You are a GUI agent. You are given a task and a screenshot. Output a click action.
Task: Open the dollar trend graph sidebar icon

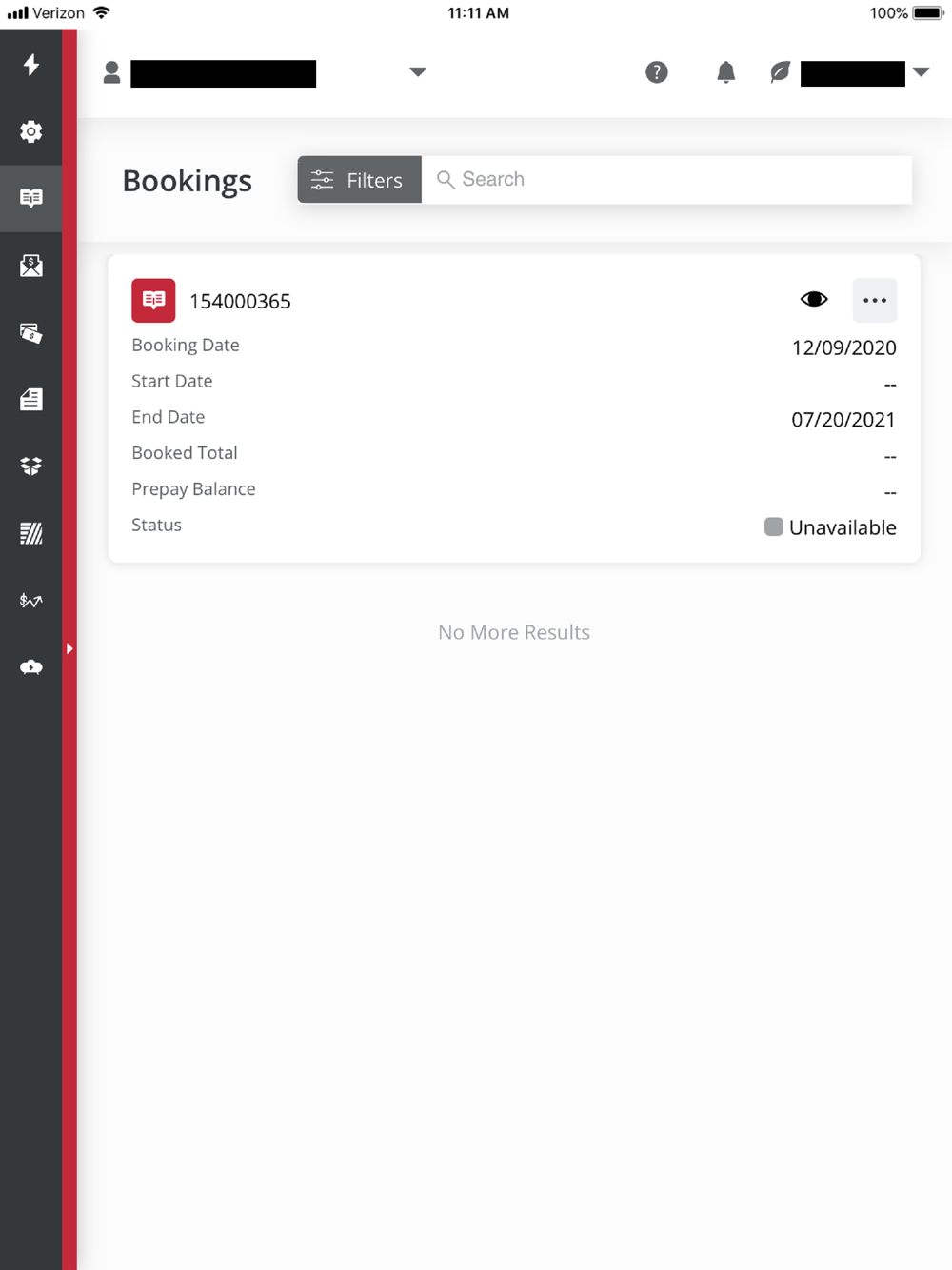coord(31,600)
